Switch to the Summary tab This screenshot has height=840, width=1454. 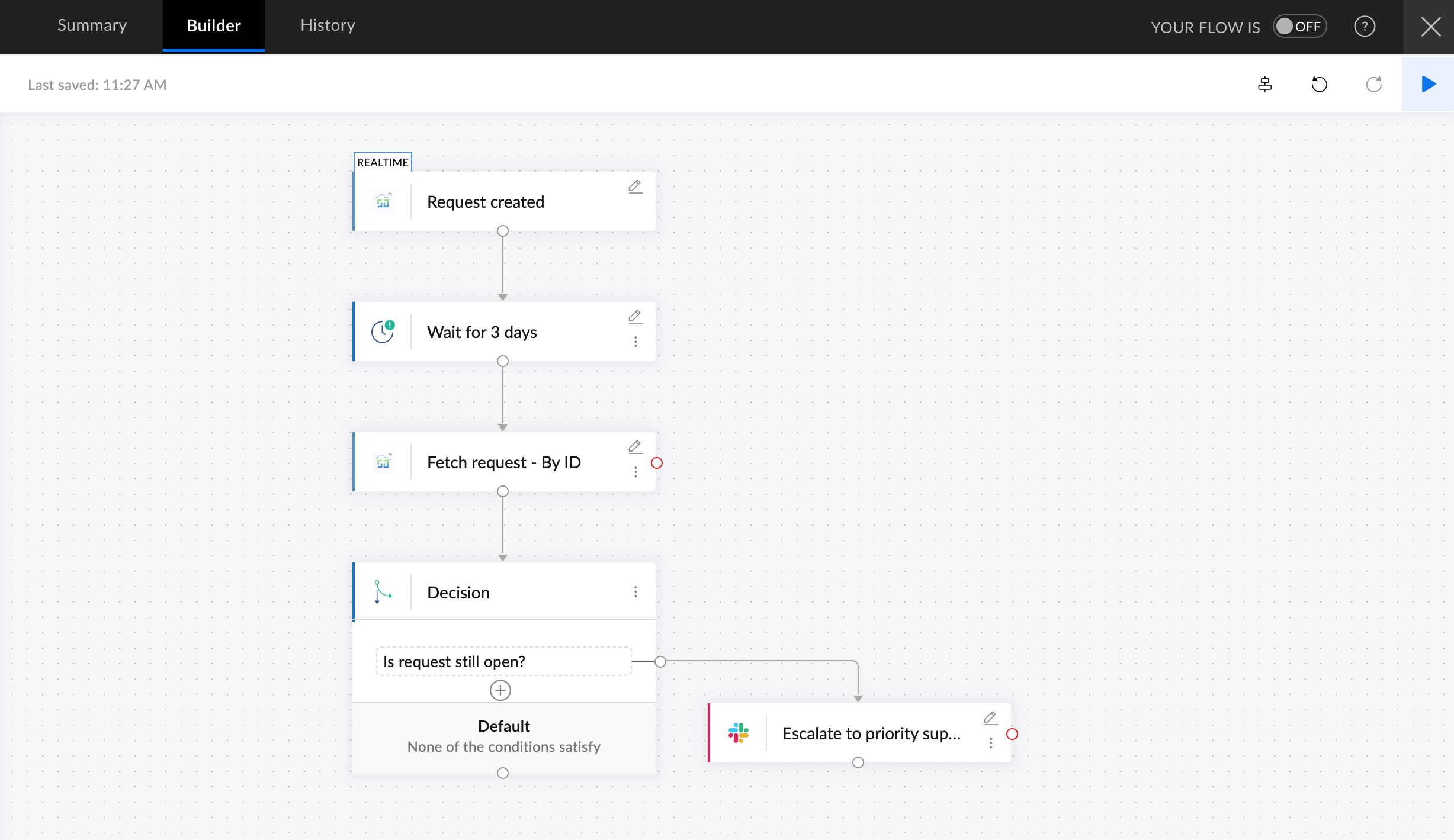coord(92,25)
